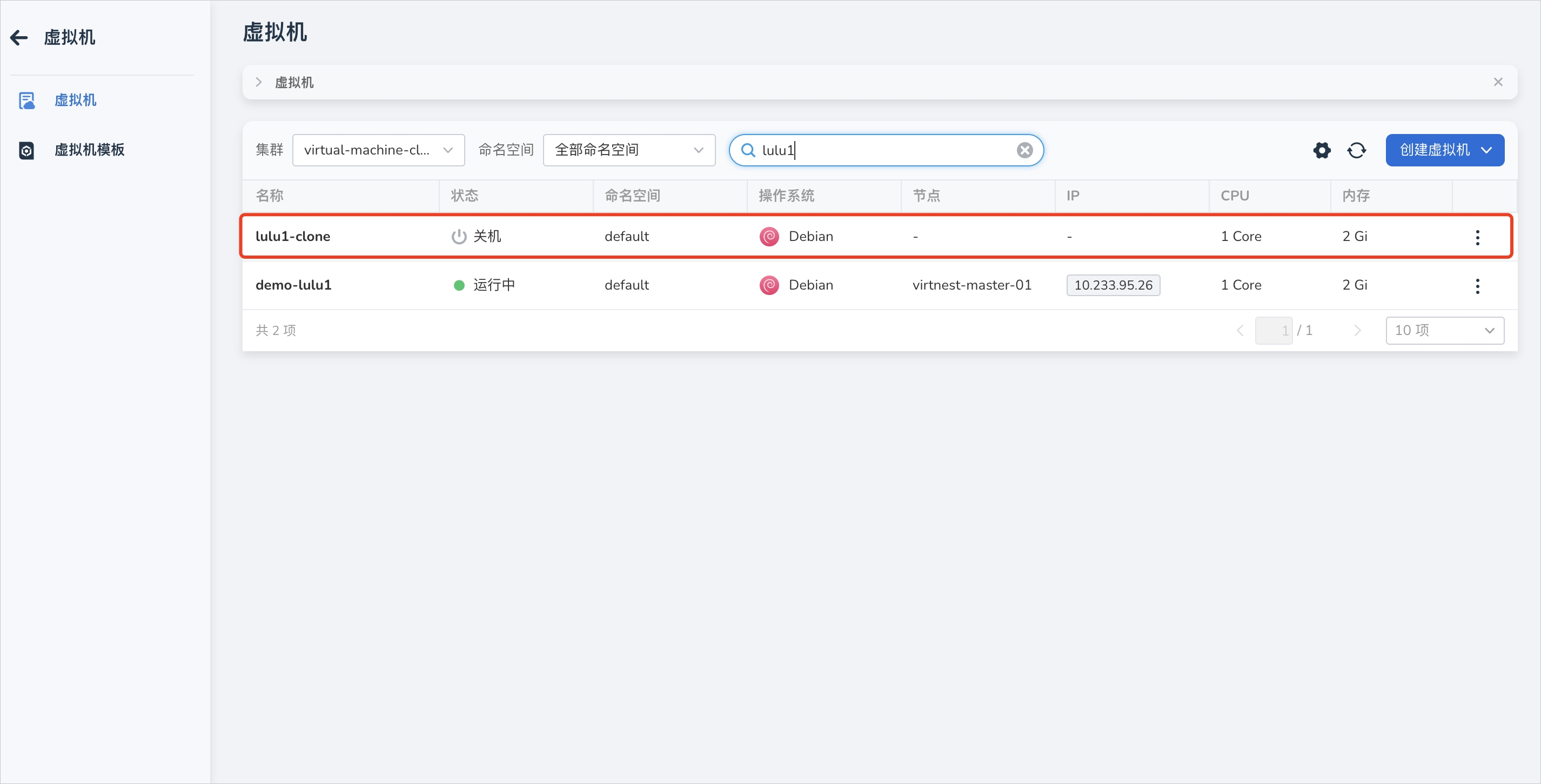Copy the IP 10.233.95.26

pyautogui.click(x=1113, y=285)
